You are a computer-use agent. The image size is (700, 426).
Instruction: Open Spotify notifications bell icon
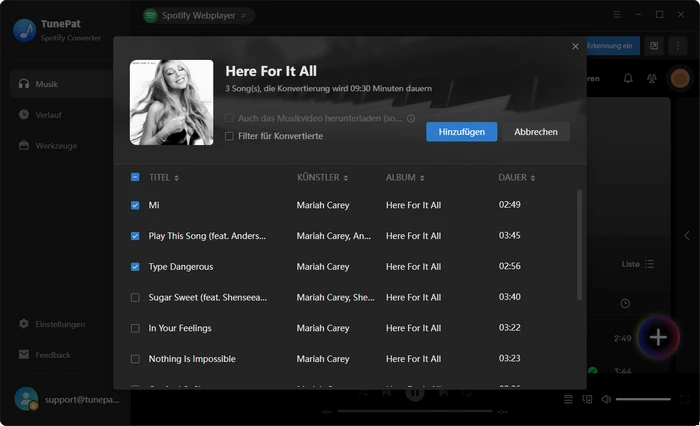pos(628,79)
